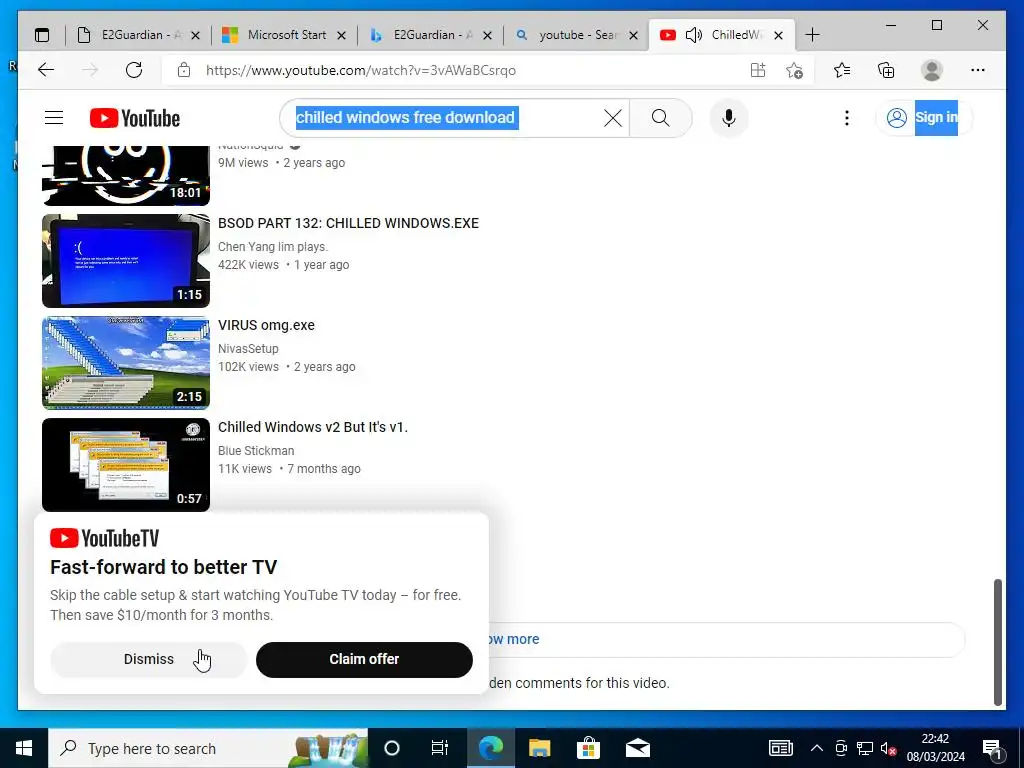Click the page vertical scrollbar thumb

click(x=998, y=642)
